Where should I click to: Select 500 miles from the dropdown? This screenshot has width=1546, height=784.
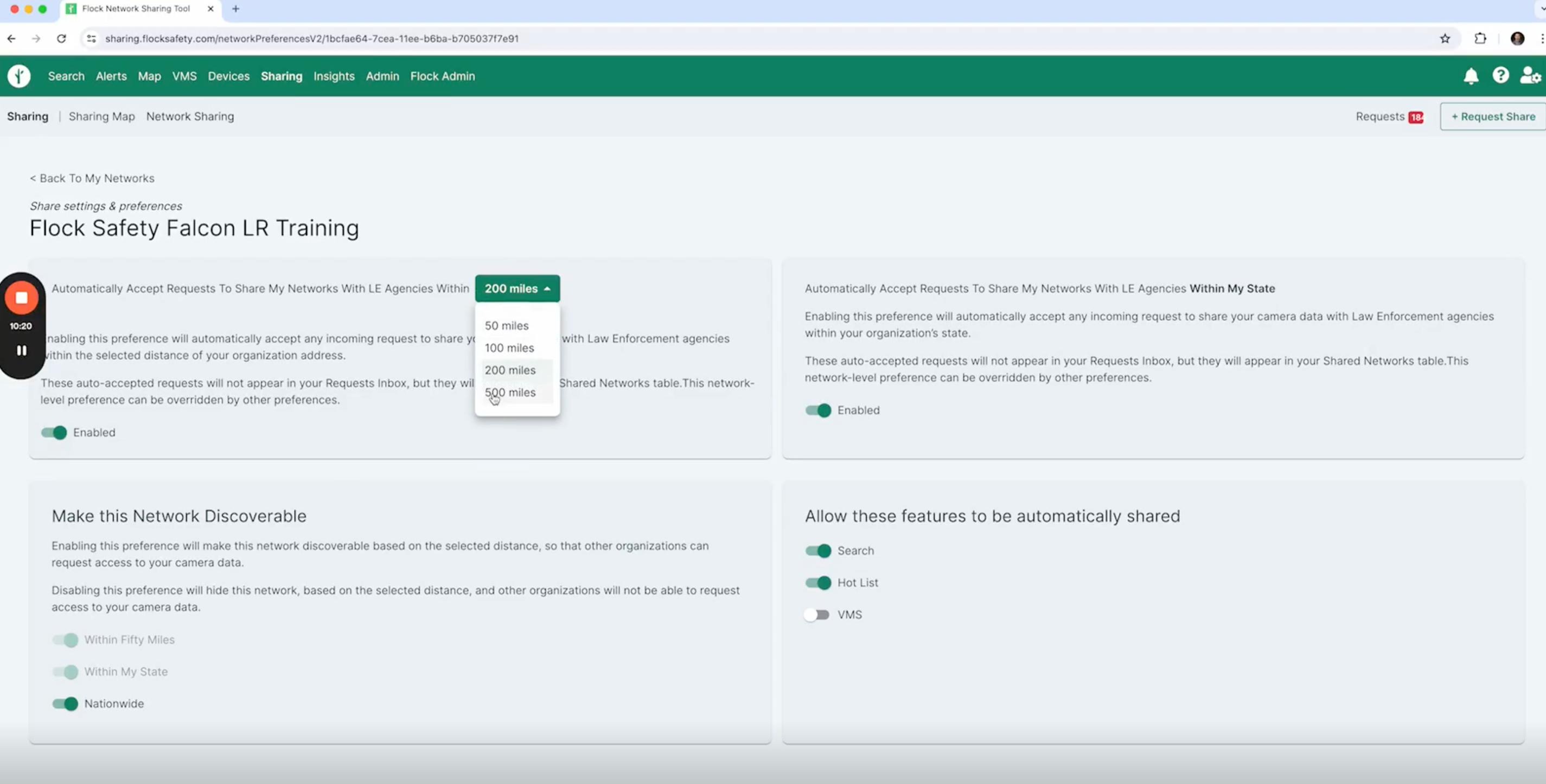[510, 393]
